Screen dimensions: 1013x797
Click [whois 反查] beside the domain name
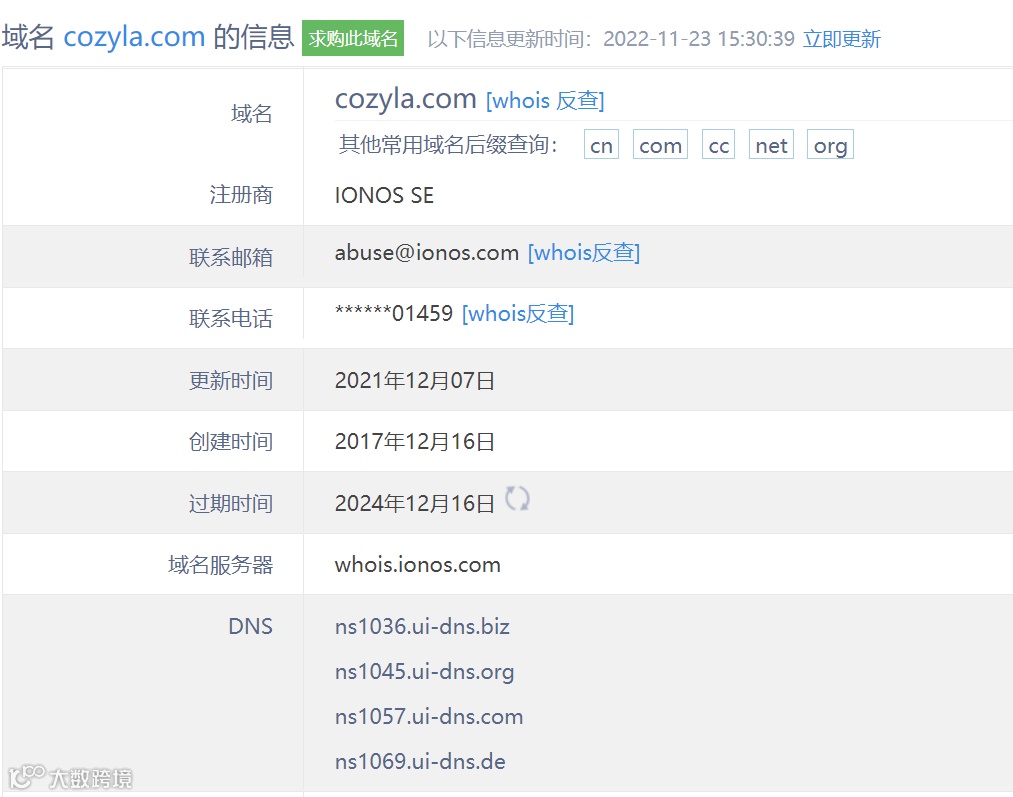click(545, 101)
